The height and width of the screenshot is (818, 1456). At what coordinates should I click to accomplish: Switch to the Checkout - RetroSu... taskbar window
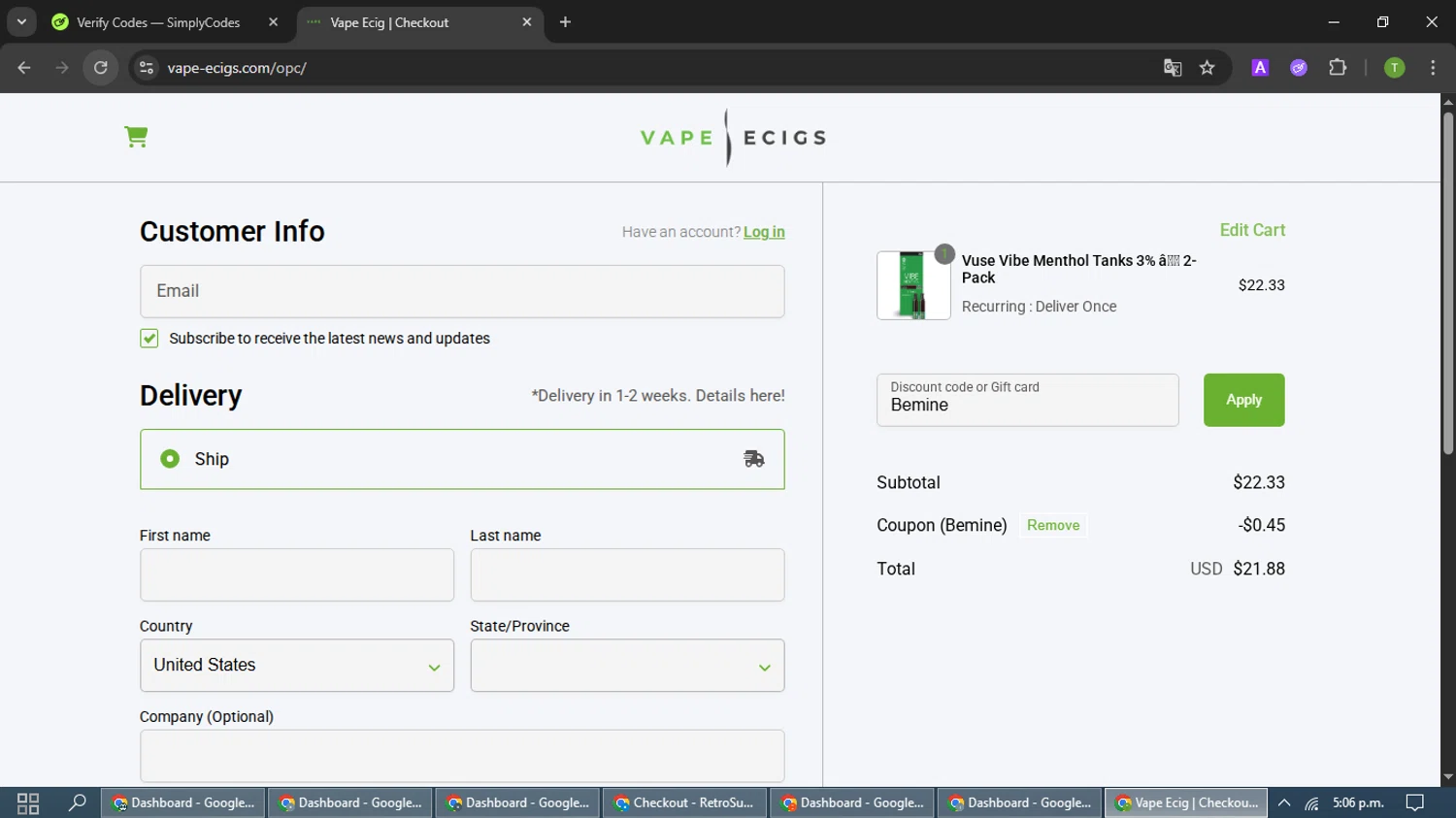click(685, 803)
